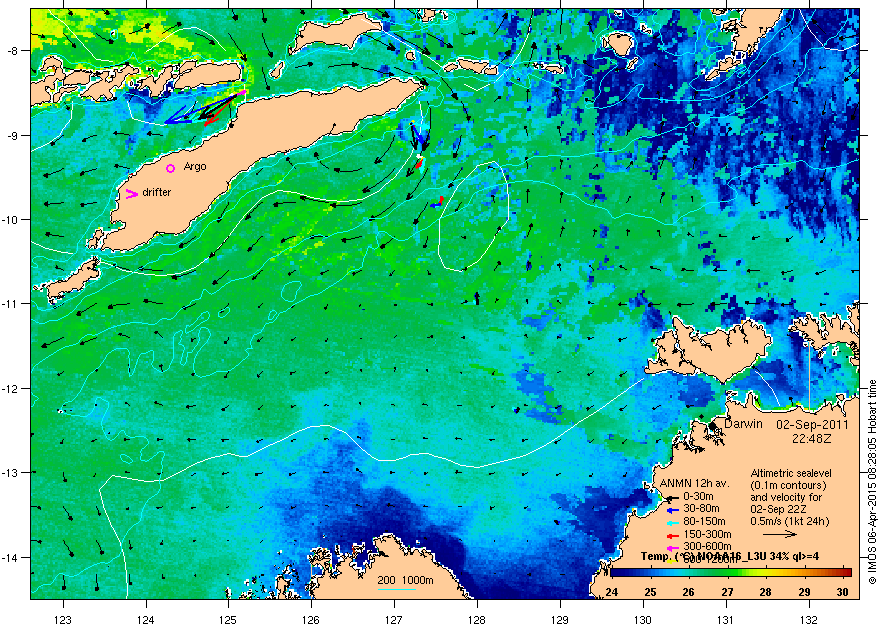Click the 200 1000m bathymetry label

[405, 581]
